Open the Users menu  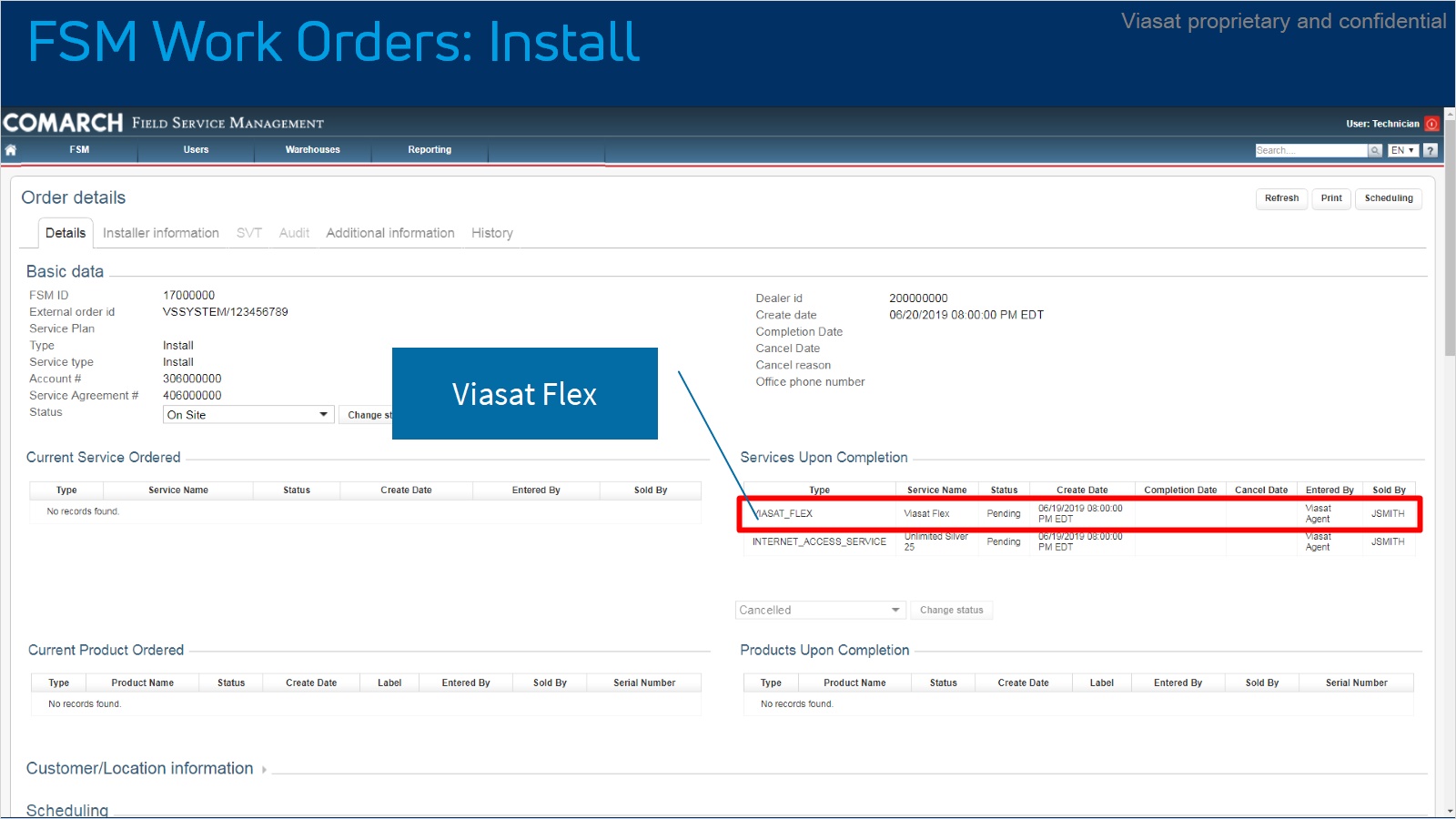coord(196,150)
